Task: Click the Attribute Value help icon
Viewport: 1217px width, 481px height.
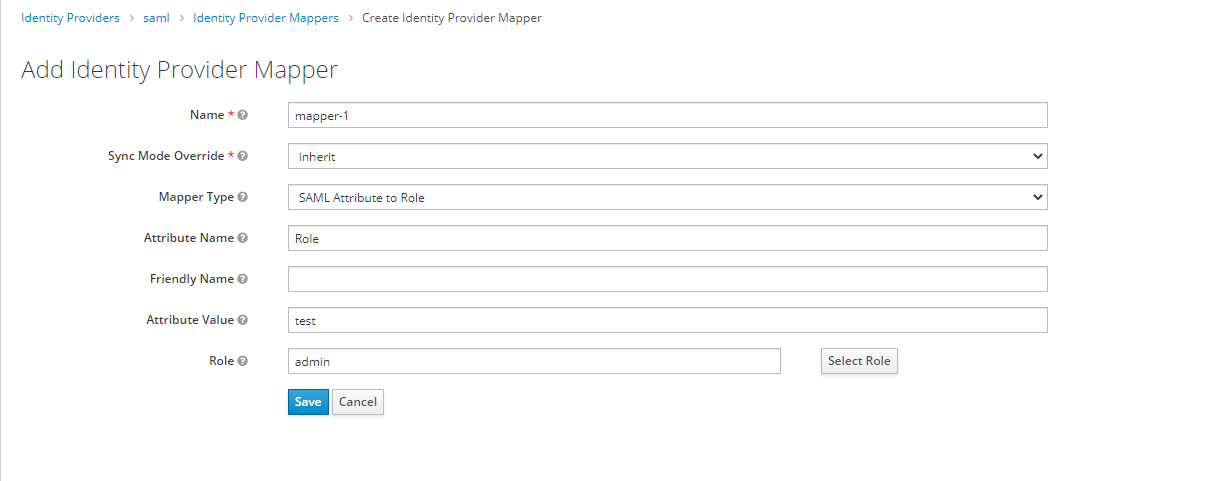Action: click(x=243, y=320)
